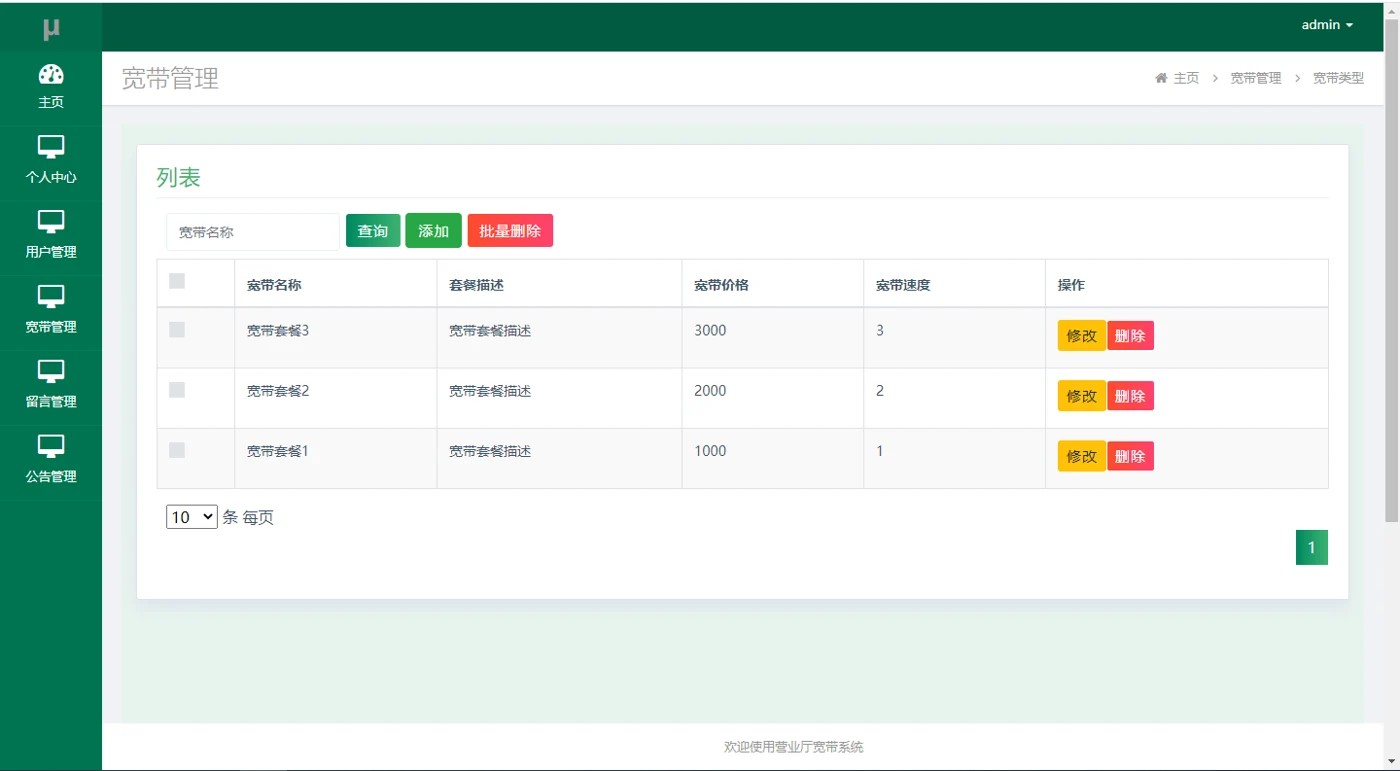Viewport: 1400px width, 771px height.
Task: Open the 留言管理 sidebar icon
Action: pyautogui.click(x=51, y=372)
